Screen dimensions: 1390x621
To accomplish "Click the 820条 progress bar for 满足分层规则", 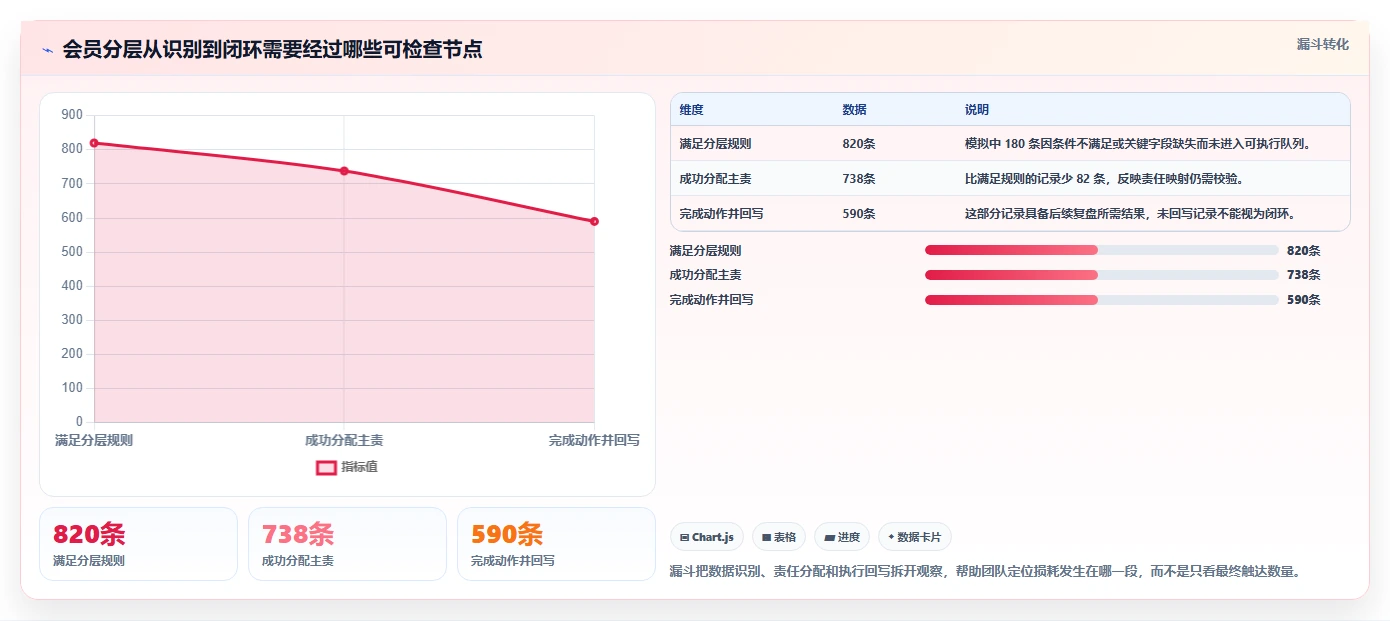I will coord(1101,250).
